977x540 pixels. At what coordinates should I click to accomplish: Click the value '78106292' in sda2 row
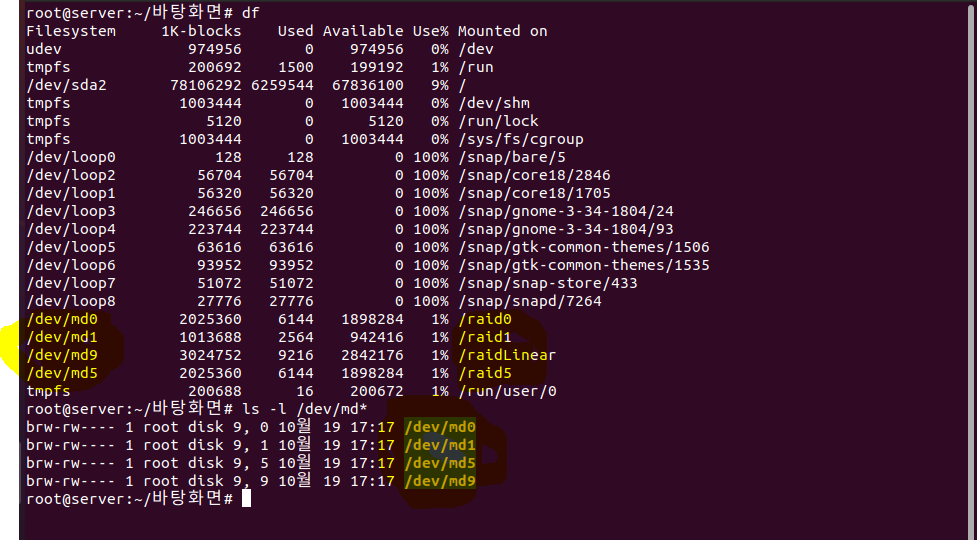(206, 85)
